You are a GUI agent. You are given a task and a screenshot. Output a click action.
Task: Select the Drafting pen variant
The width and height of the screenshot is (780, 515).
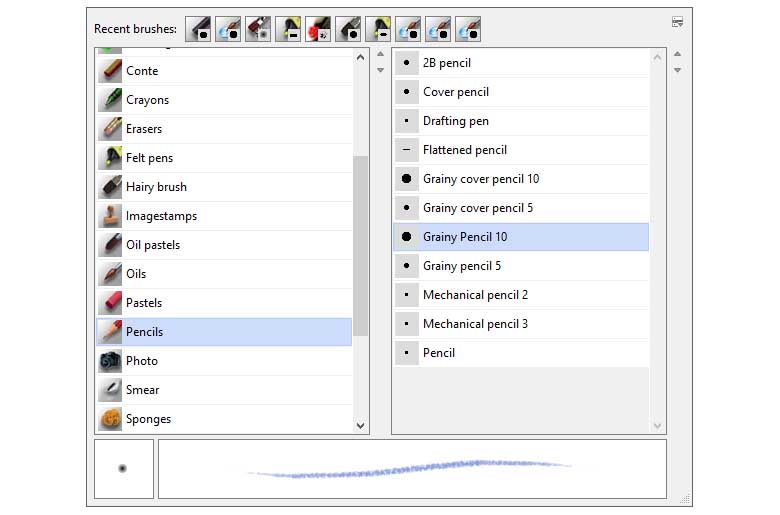(x=521, y=121)
